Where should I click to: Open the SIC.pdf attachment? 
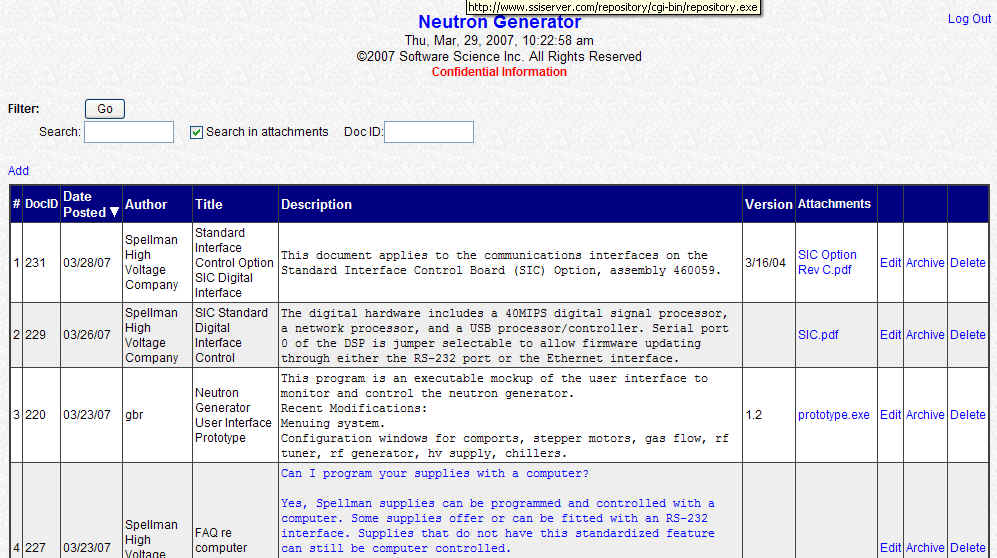pyautogui.click(x=818, y=334)
